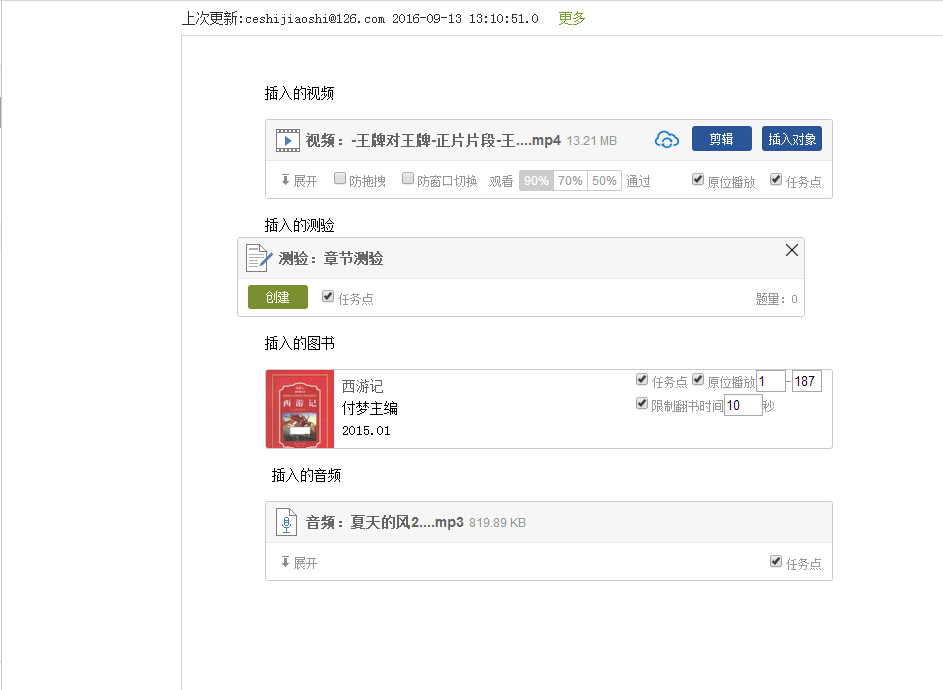The width and height of the screenshot is (943, 690).
Task: Toggle book 任务点 checkbox
Action: (642, 379)
